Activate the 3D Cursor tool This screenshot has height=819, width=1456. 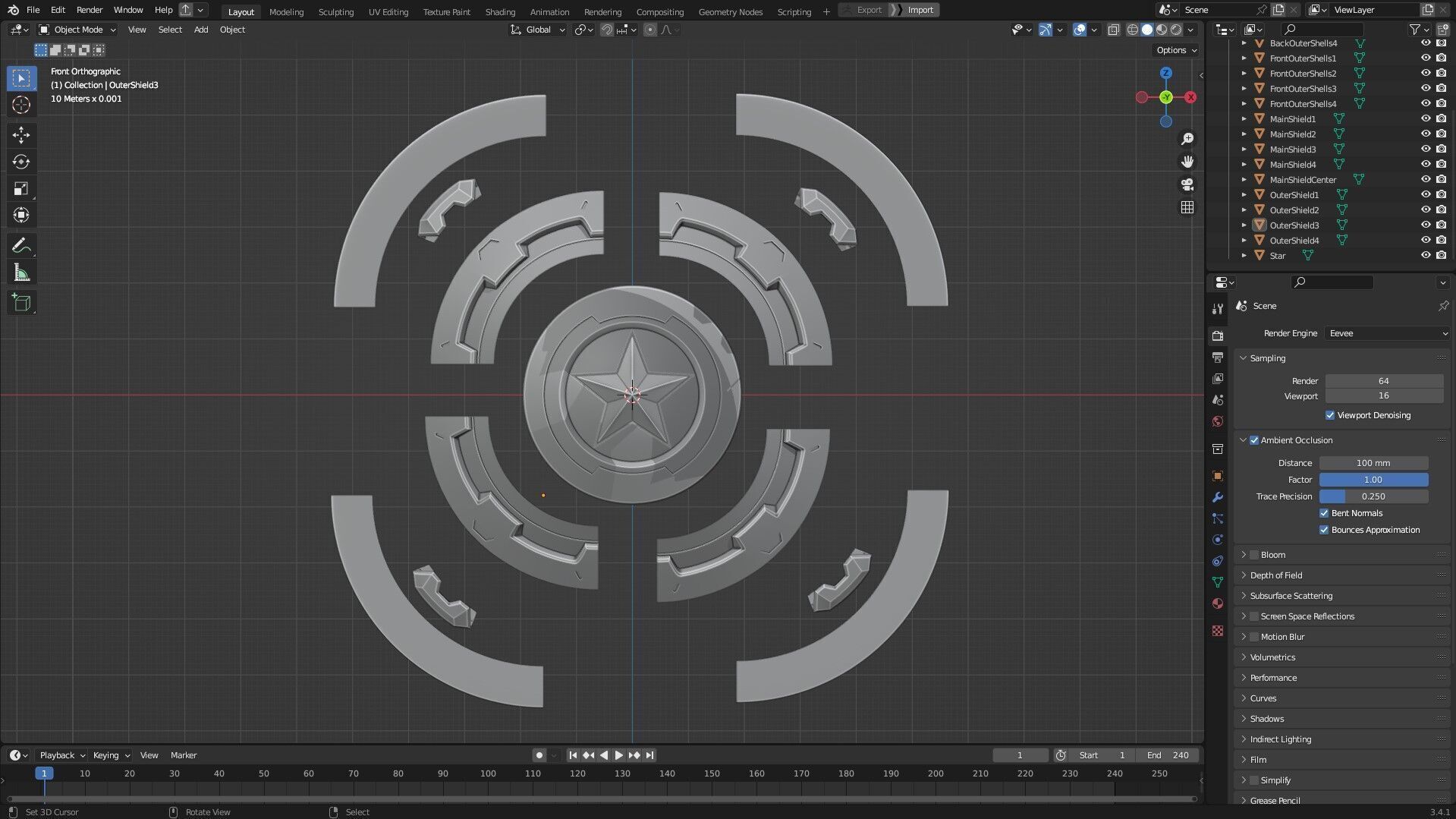point(21,105)
